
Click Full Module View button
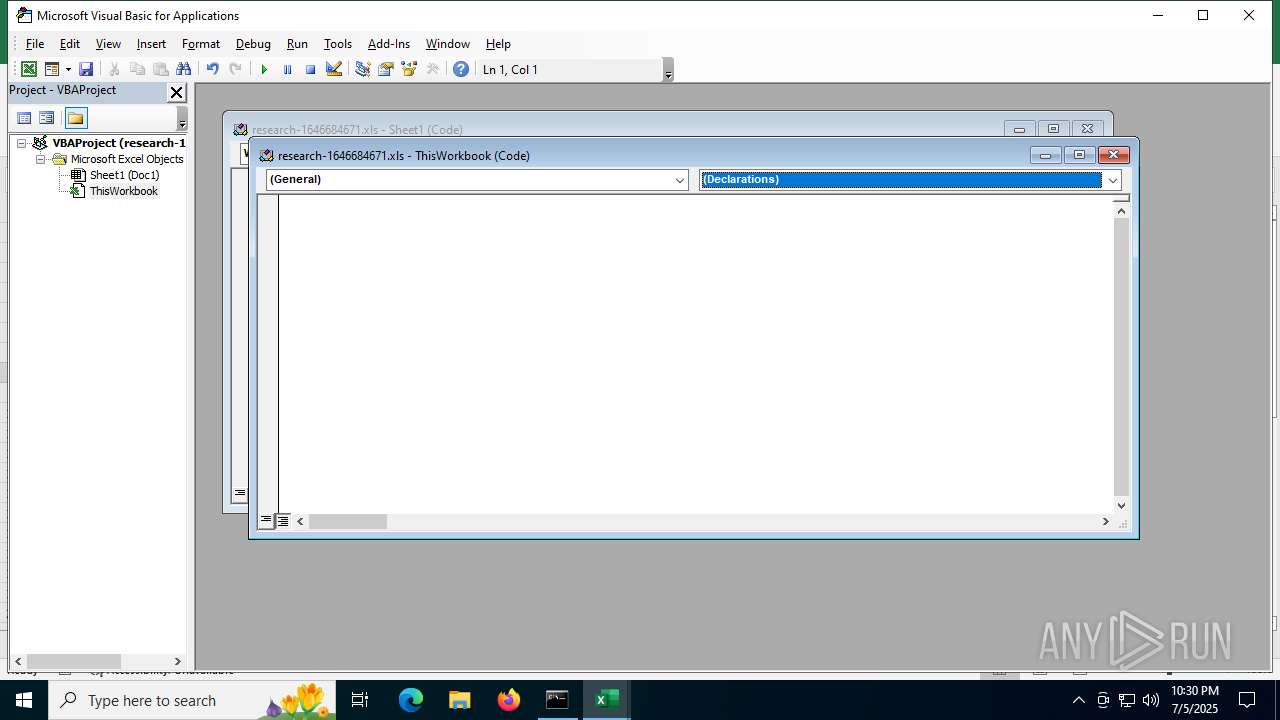click(x=283, y=521)
